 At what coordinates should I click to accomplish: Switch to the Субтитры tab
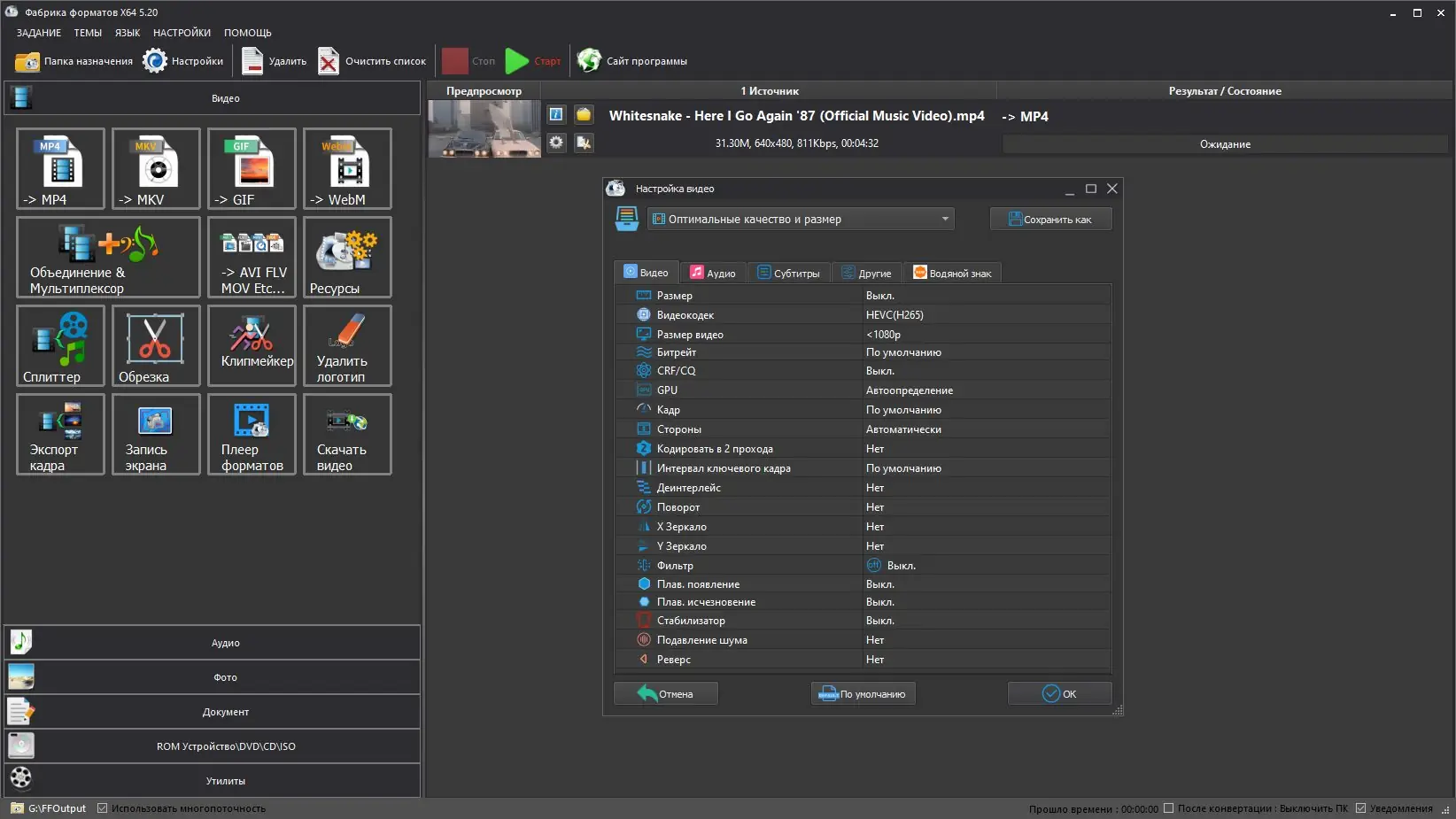pos(788,274)
